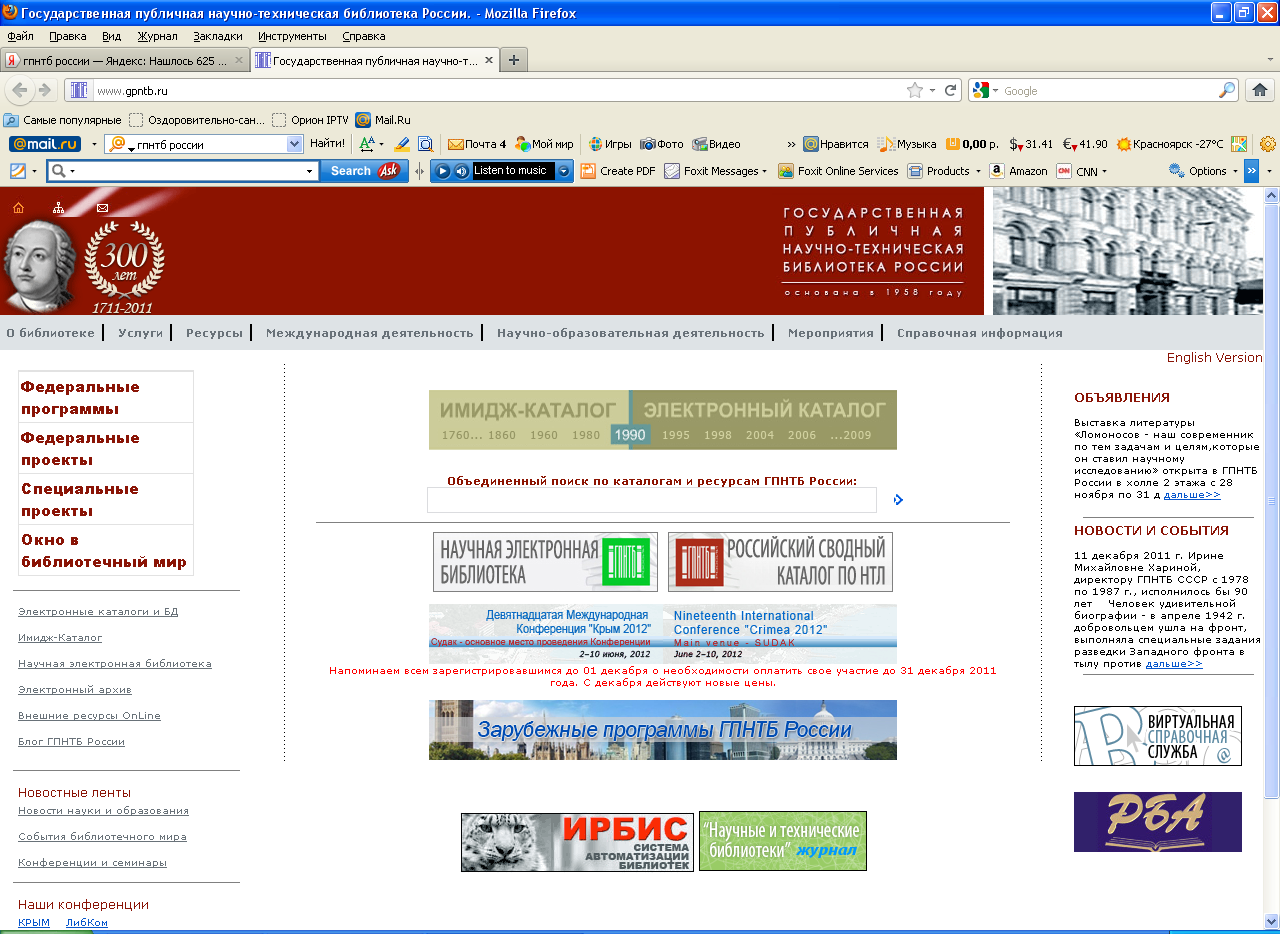Click Самые популярные bookmark

pos(63,120)
